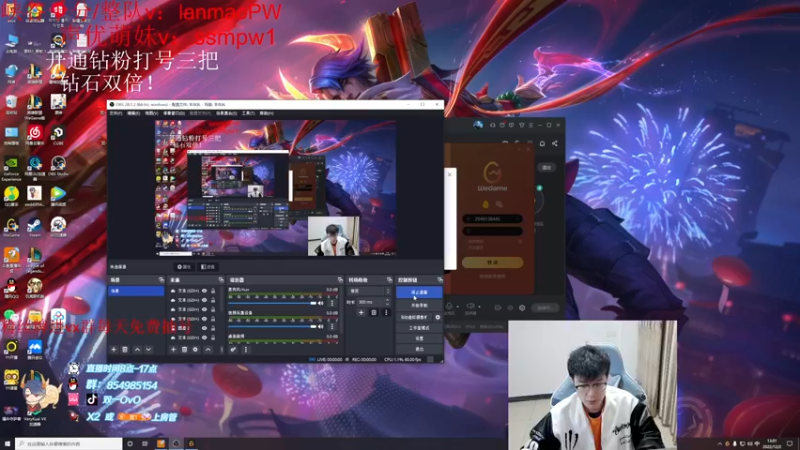
Task: Lock the topmost 文本 (GDI+) source
Action: pyautogui.click(x=213, y=291)
